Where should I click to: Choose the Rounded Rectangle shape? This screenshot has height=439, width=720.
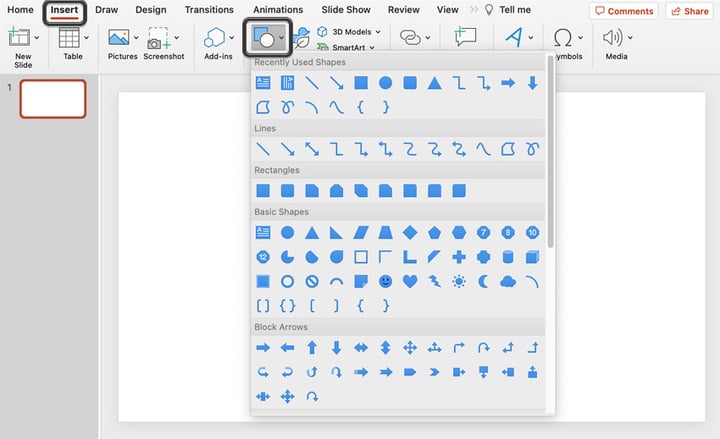tap(287, 191)
